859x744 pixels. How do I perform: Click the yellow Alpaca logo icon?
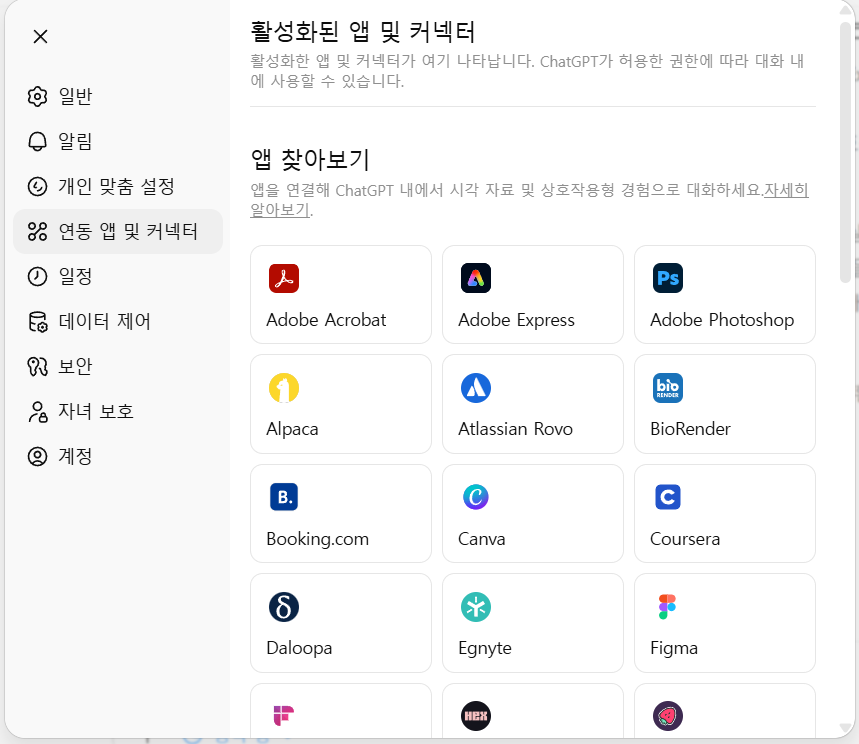pyautogui.click(x=284, y=388)
